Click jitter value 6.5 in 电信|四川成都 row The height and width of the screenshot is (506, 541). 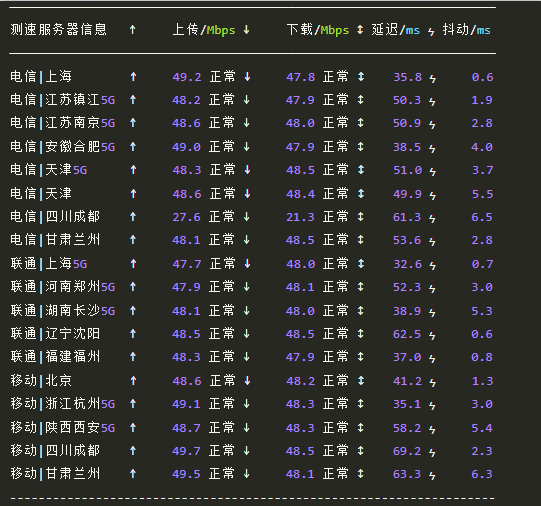coord(482,217)
